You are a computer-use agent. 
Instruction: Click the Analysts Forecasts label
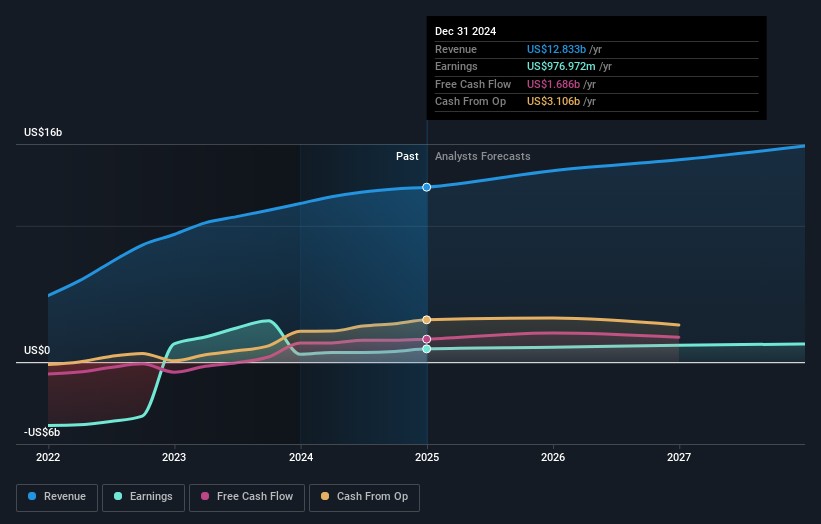click(x=482, y=157)
